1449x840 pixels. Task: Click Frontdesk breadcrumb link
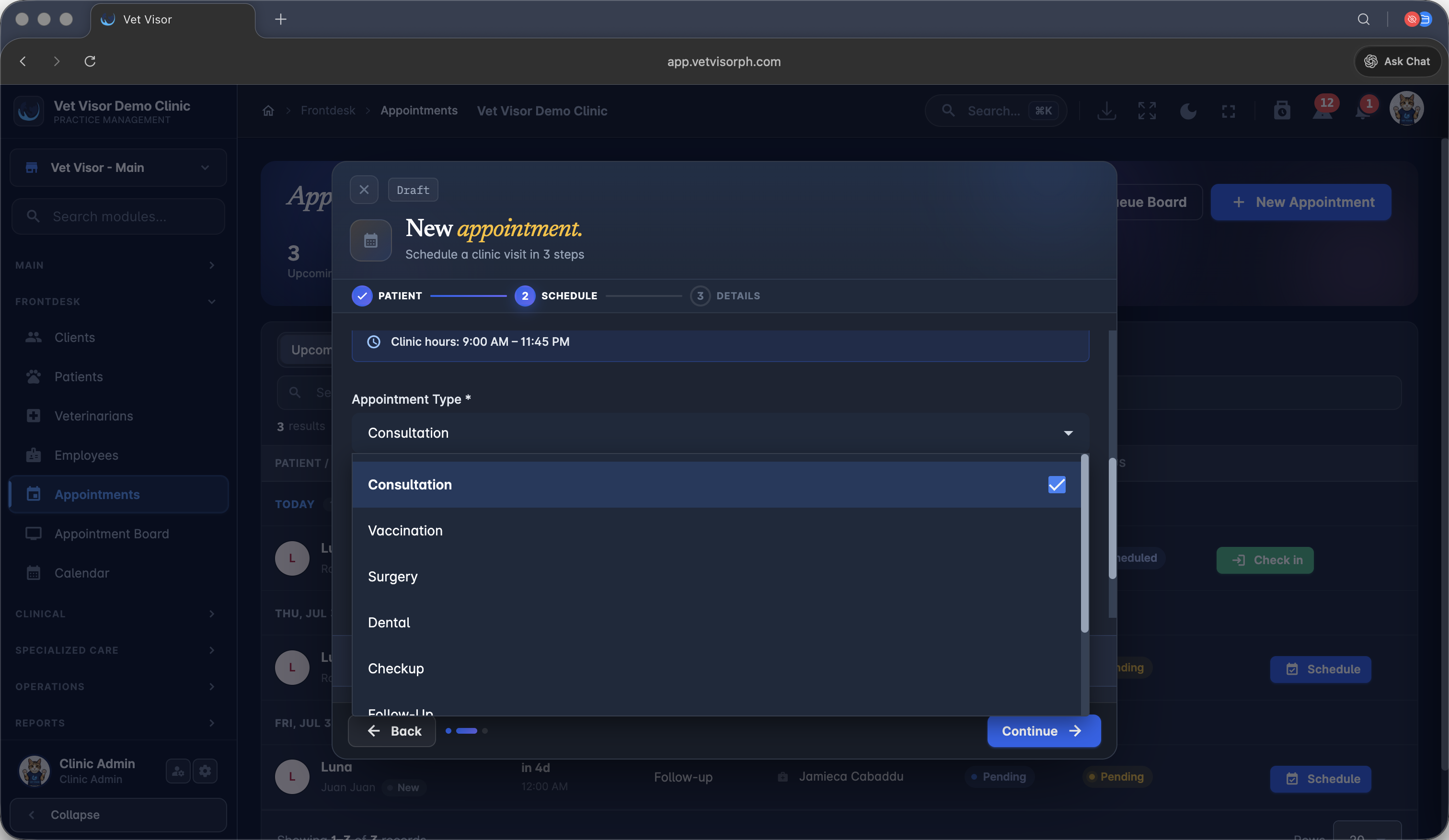click(328, 111)
